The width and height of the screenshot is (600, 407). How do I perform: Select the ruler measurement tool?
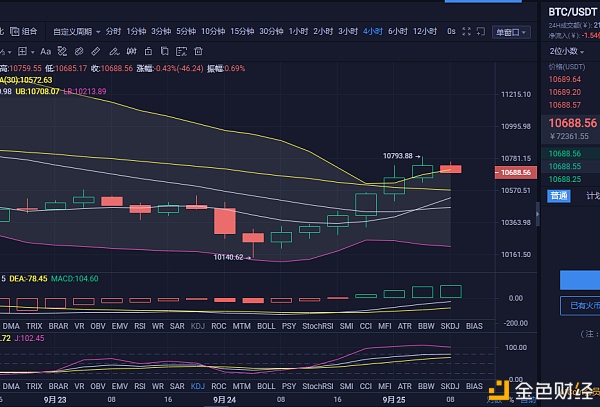click(96, 51)
